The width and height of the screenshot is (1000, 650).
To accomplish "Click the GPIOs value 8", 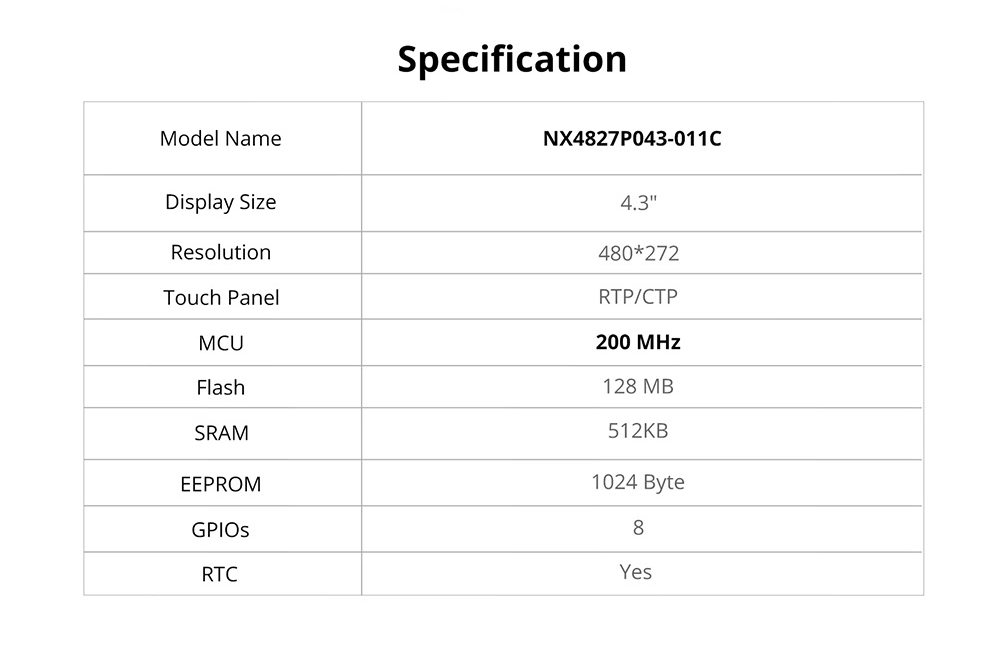I will point(638,527).
